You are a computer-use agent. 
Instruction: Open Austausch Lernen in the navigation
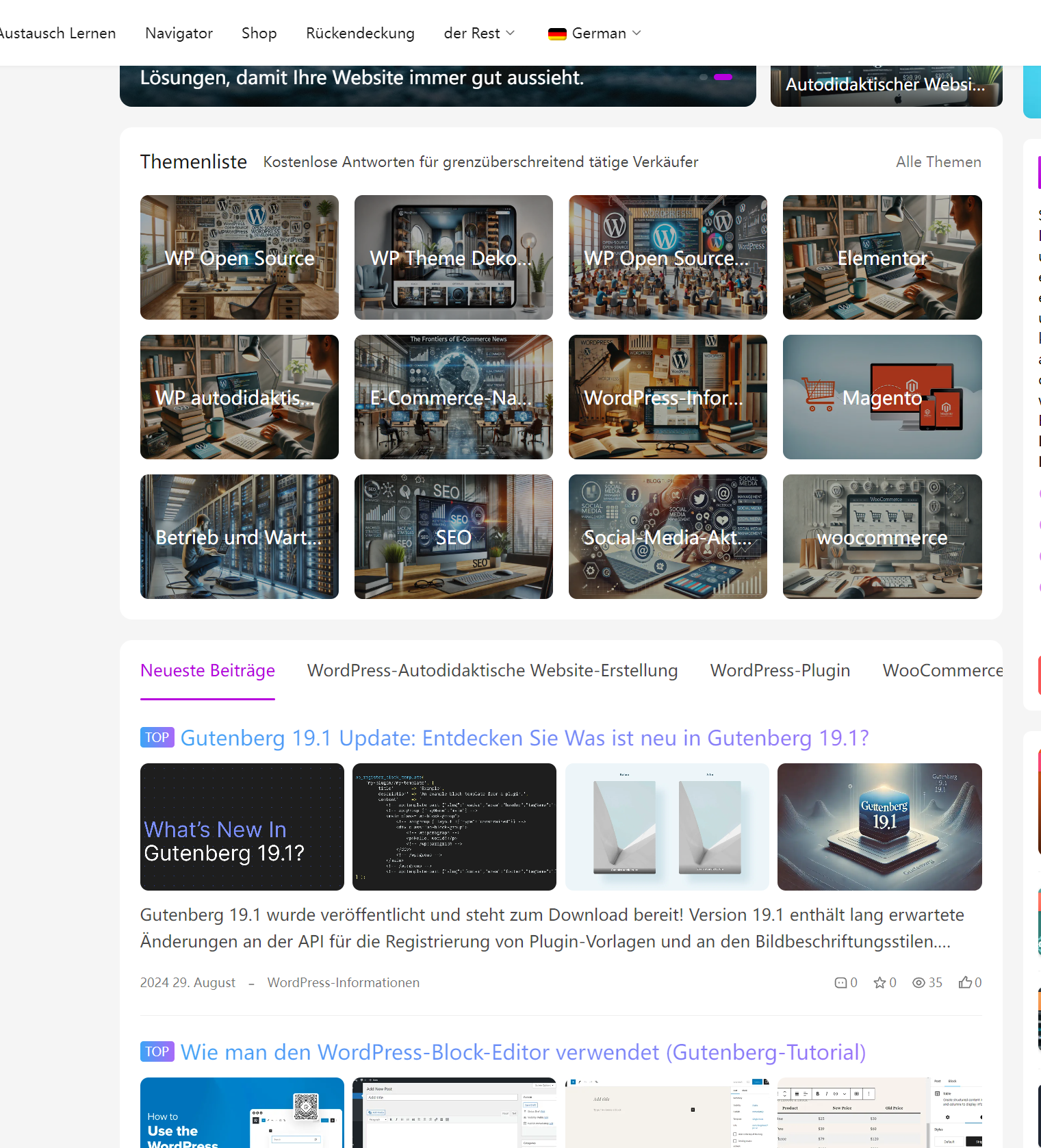(57, 33)
